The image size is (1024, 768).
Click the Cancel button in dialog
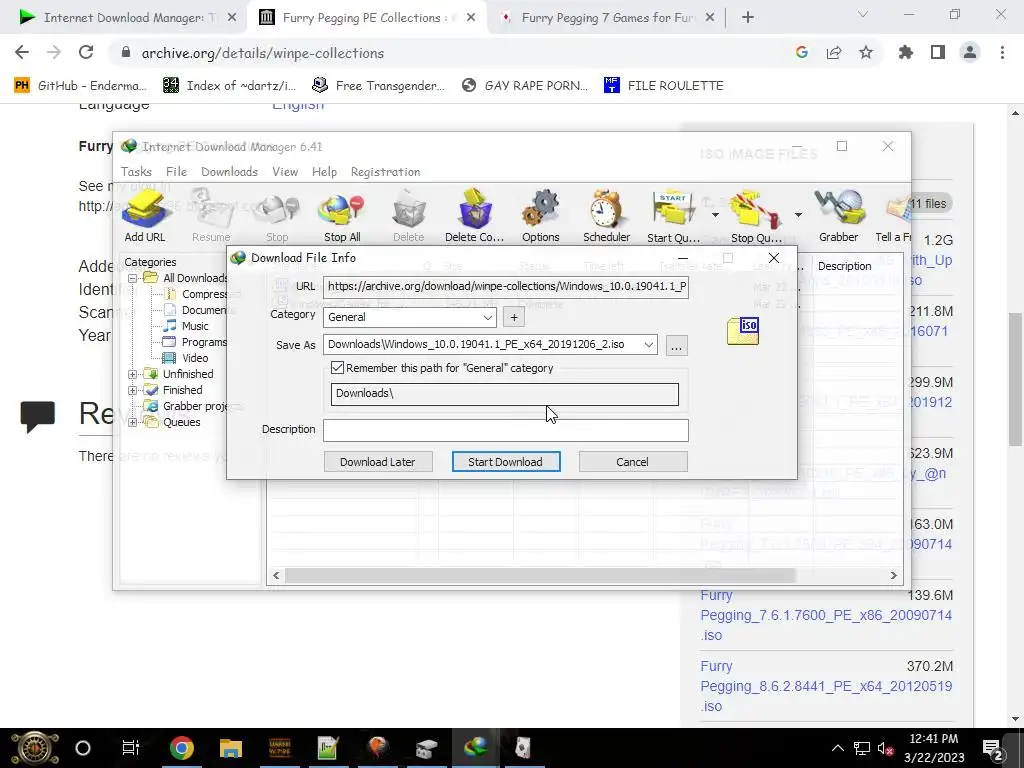(x=632, y=462)
